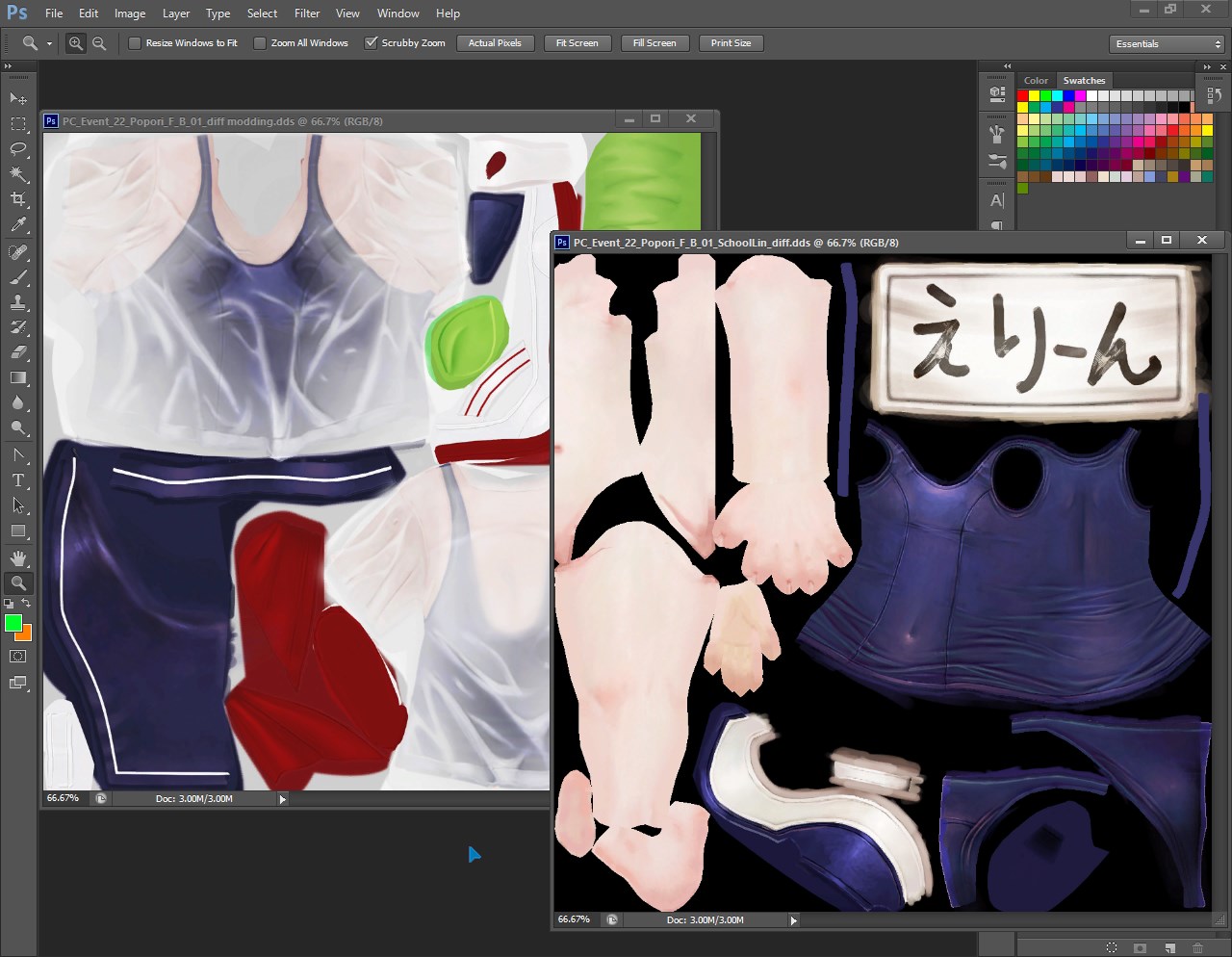Click the Zoom Out magnifier icon
Viewport: 1232px width, 957px height.
98,43
